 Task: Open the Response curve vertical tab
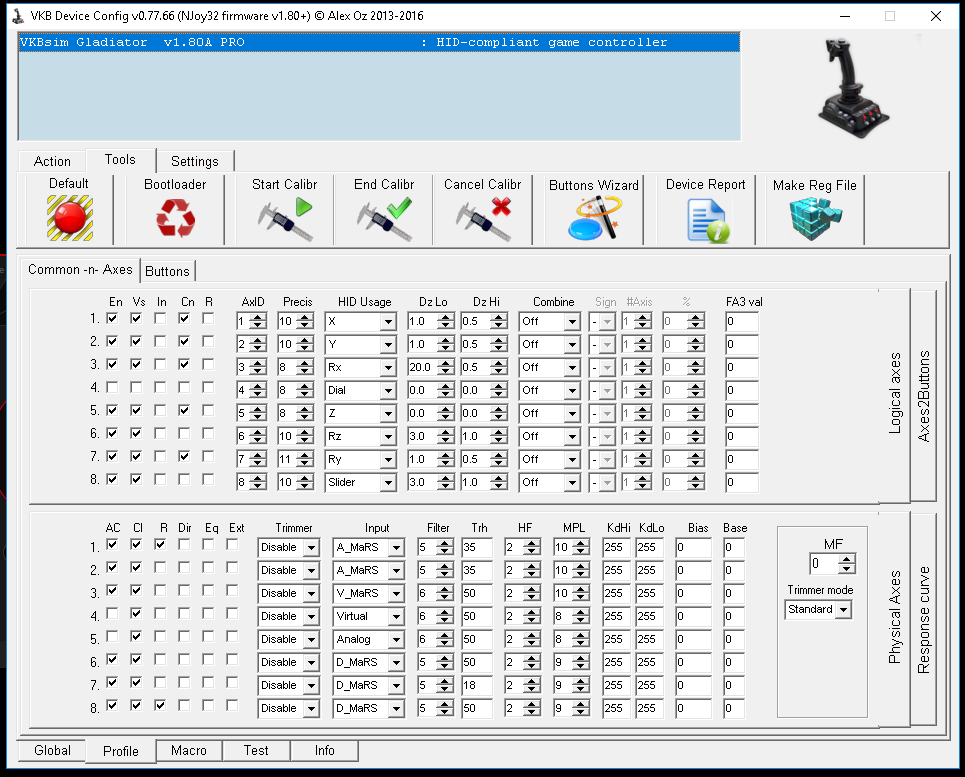923,620
